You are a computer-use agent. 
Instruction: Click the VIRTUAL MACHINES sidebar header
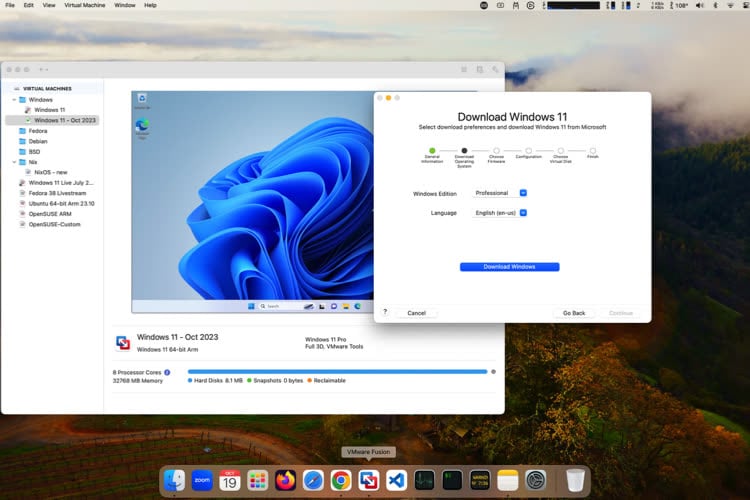tap(47, 89)
